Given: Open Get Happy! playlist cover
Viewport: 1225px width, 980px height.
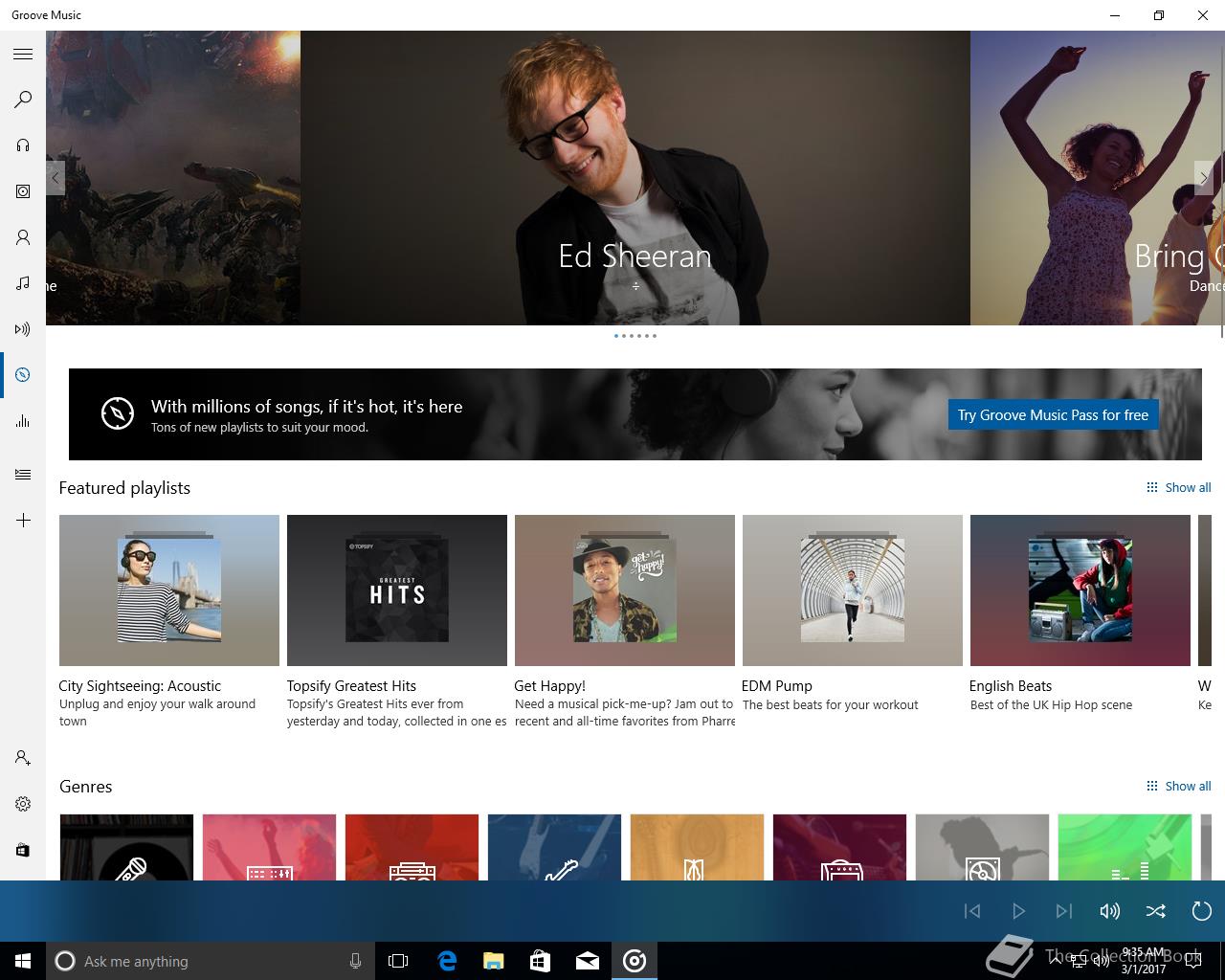Looking at the screenshot, I should [625, 590].
